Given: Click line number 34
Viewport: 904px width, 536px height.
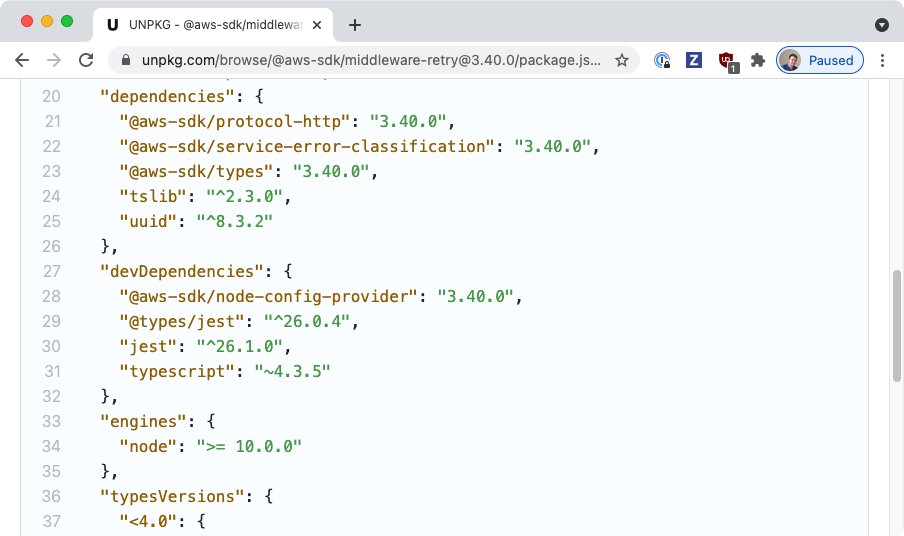Looking at the screenshot, I should coord(51,446).
